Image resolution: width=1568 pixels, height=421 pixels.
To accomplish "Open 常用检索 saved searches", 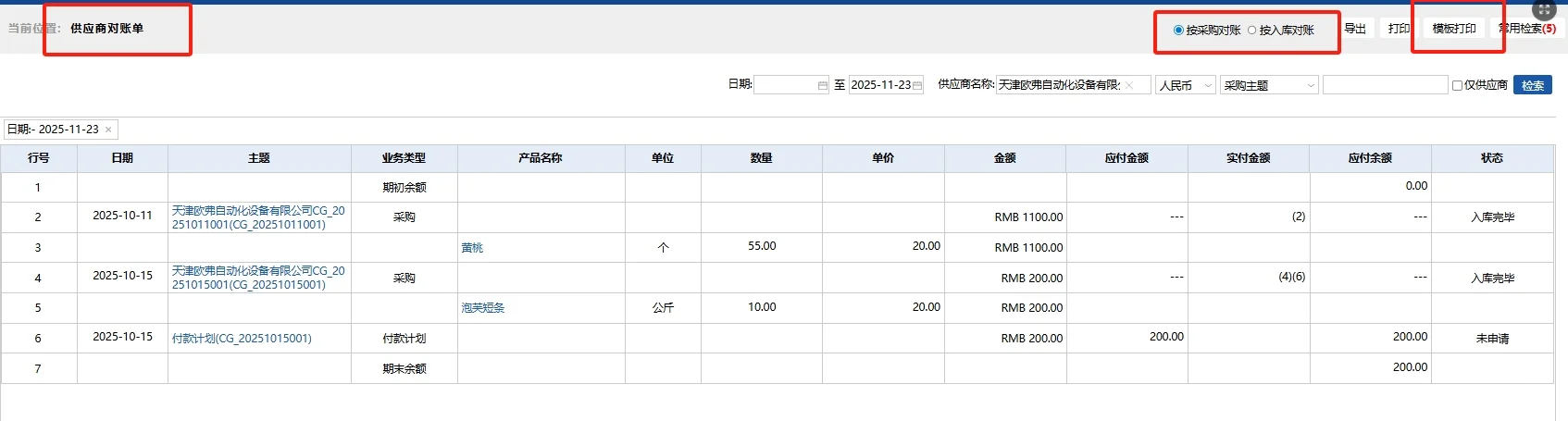I will tap(1527, 29).
